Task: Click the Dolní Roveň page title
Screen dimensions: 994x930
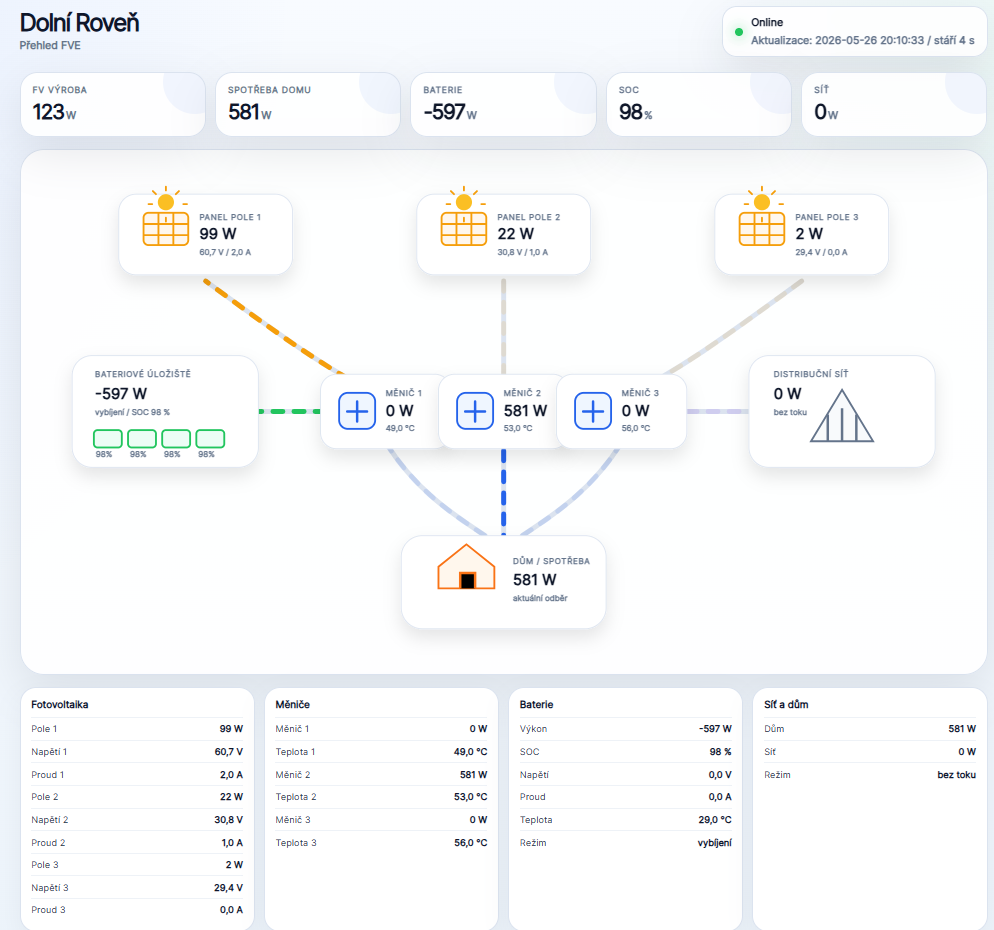Action: click(79, 23)
